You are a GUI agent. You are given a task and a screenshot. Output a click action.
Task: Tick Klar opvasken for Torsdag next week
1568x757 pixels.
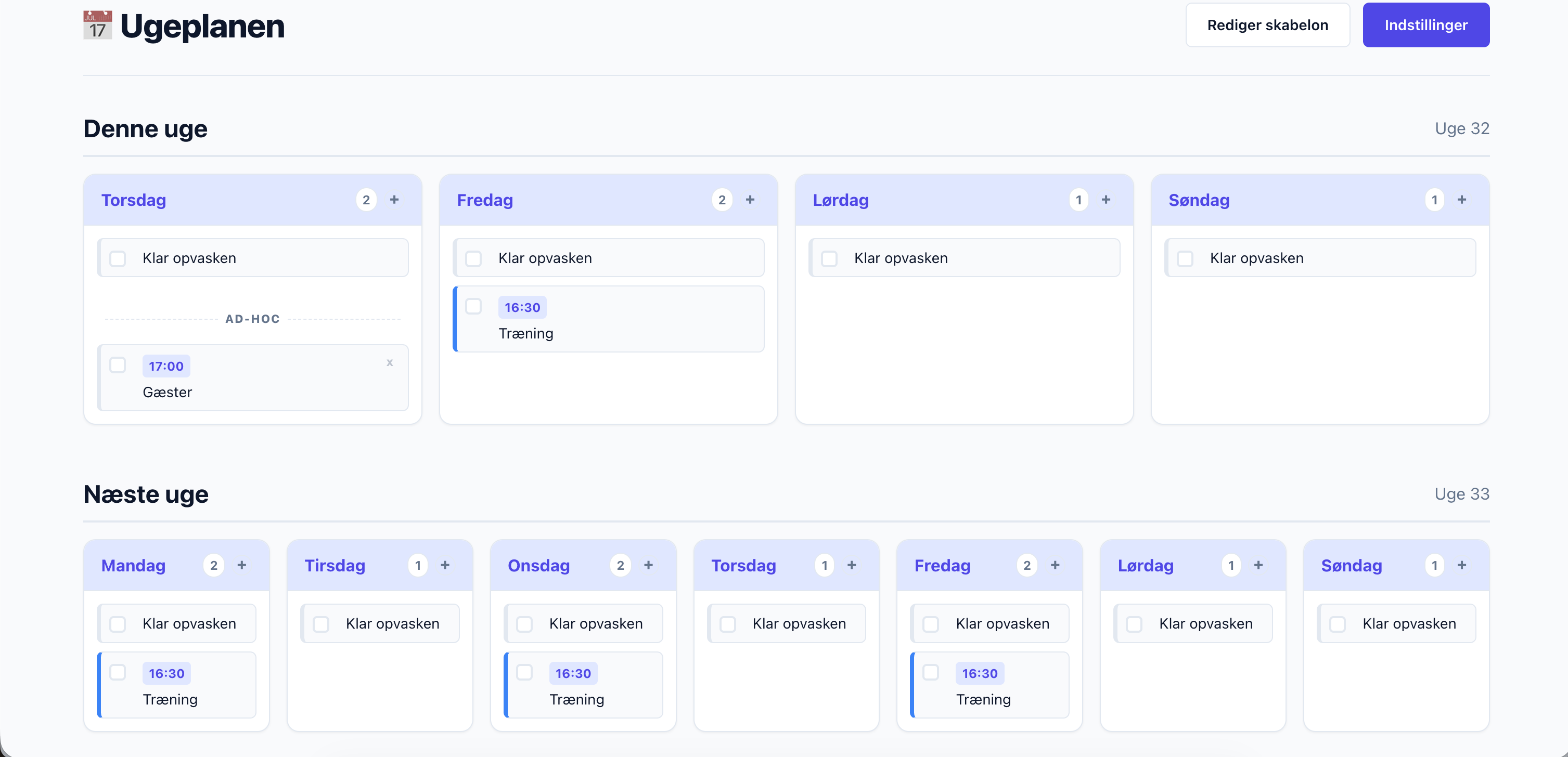727,624
